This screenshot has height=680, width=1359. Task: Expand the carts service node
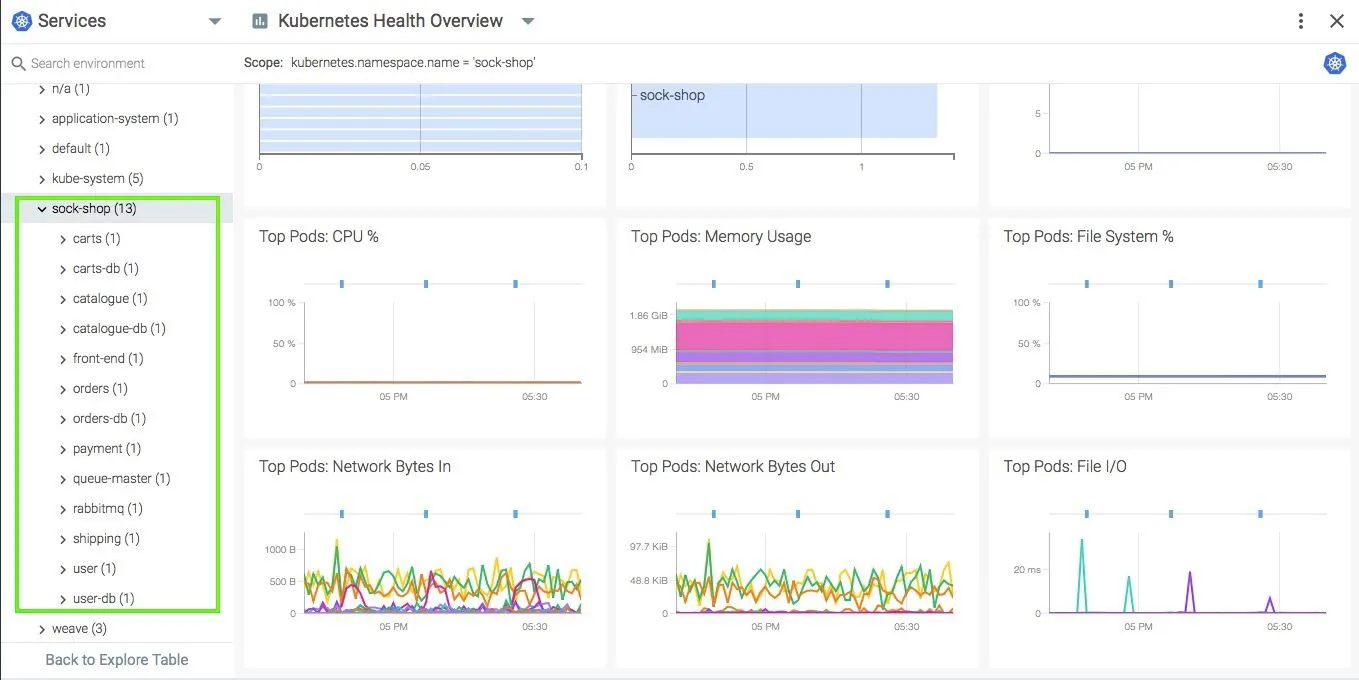click(63, 239)
